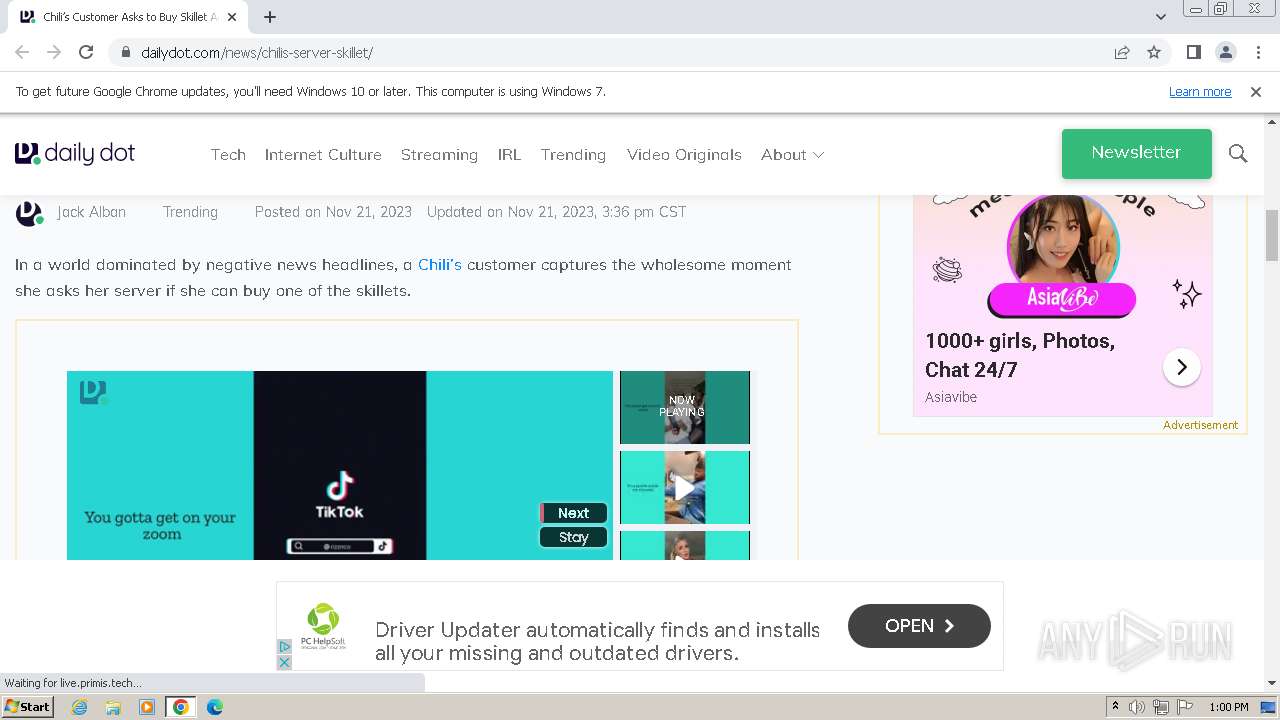The height and width of the screenshot is (720, 1280).
Task: Click the taskbar clock showing 1:00 PM
Action: pos(1228,707)
